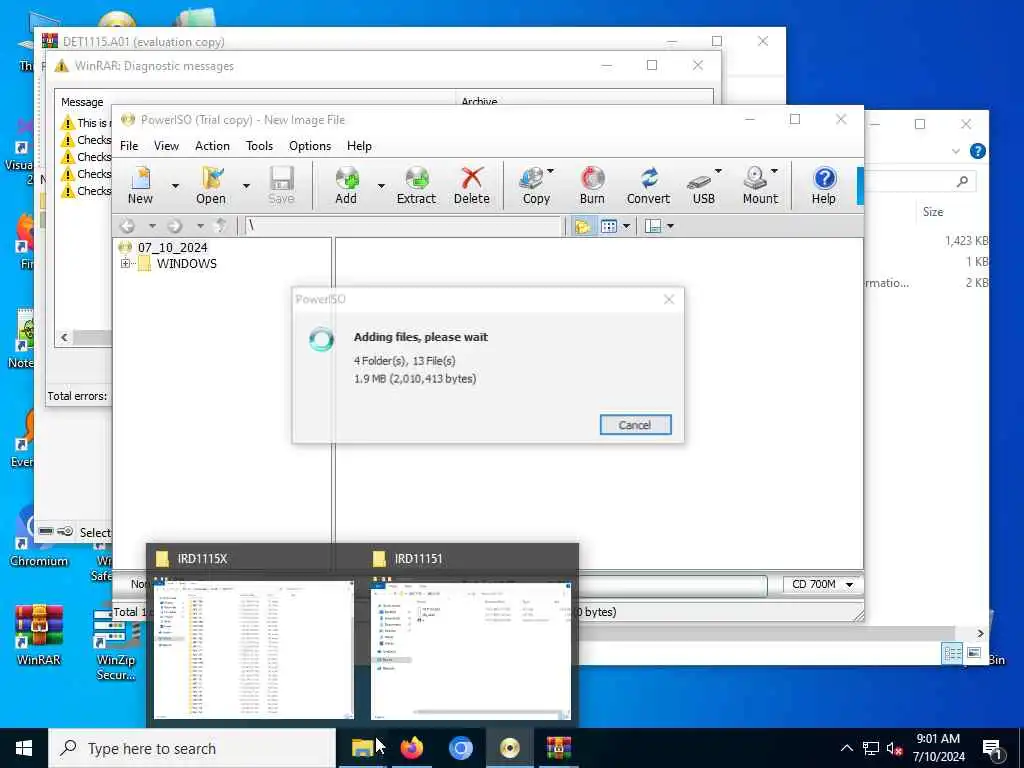Viewport: 1024px width, 768px height.
Task: Show hidden system tray icons chevron
Action: [x=846, y=748]
